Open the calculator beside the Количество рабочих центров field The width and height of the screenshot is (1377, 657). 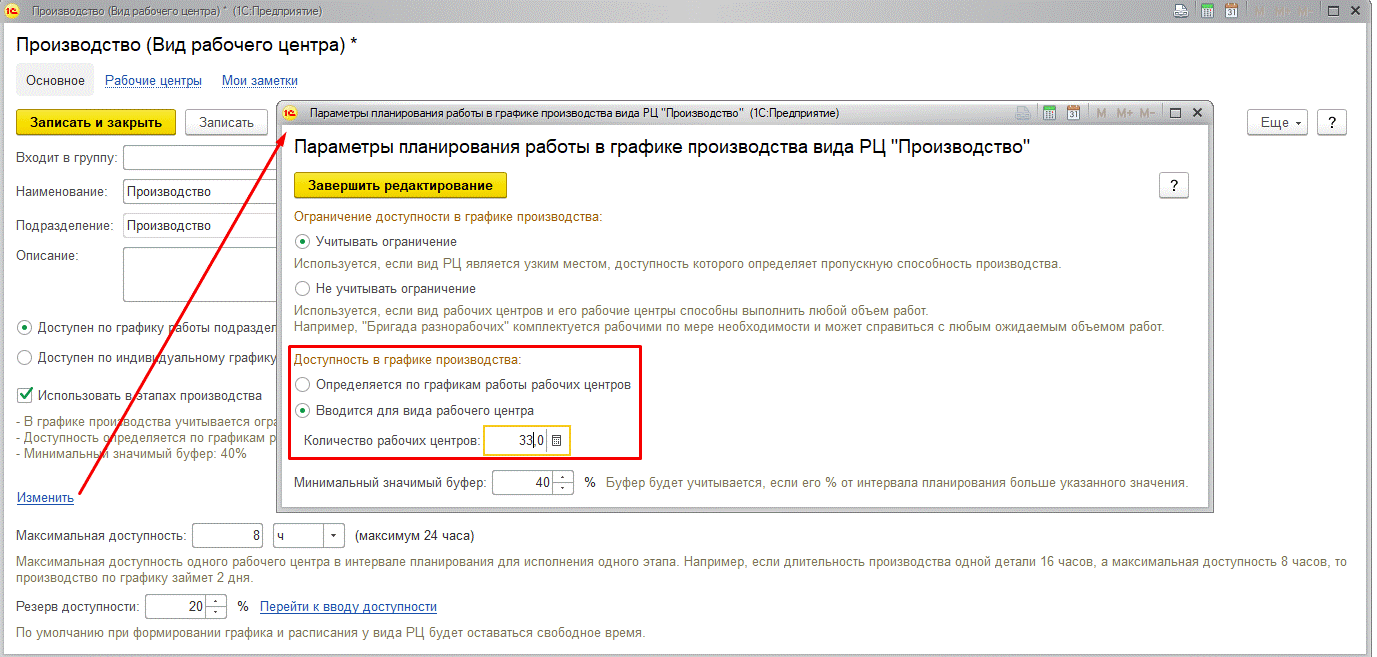[x=556, y=440]
